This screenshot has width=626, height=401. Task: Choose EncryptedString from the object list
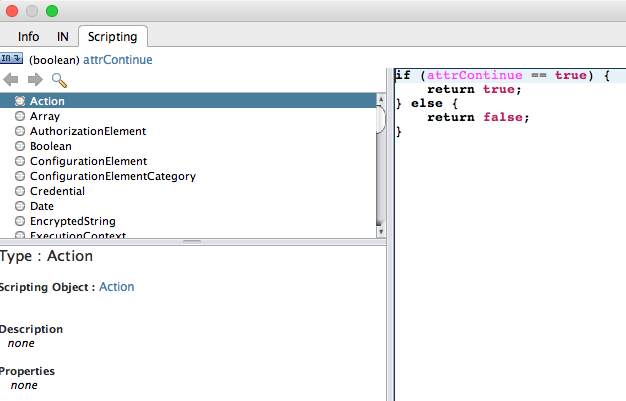click(x=72, y=221)
